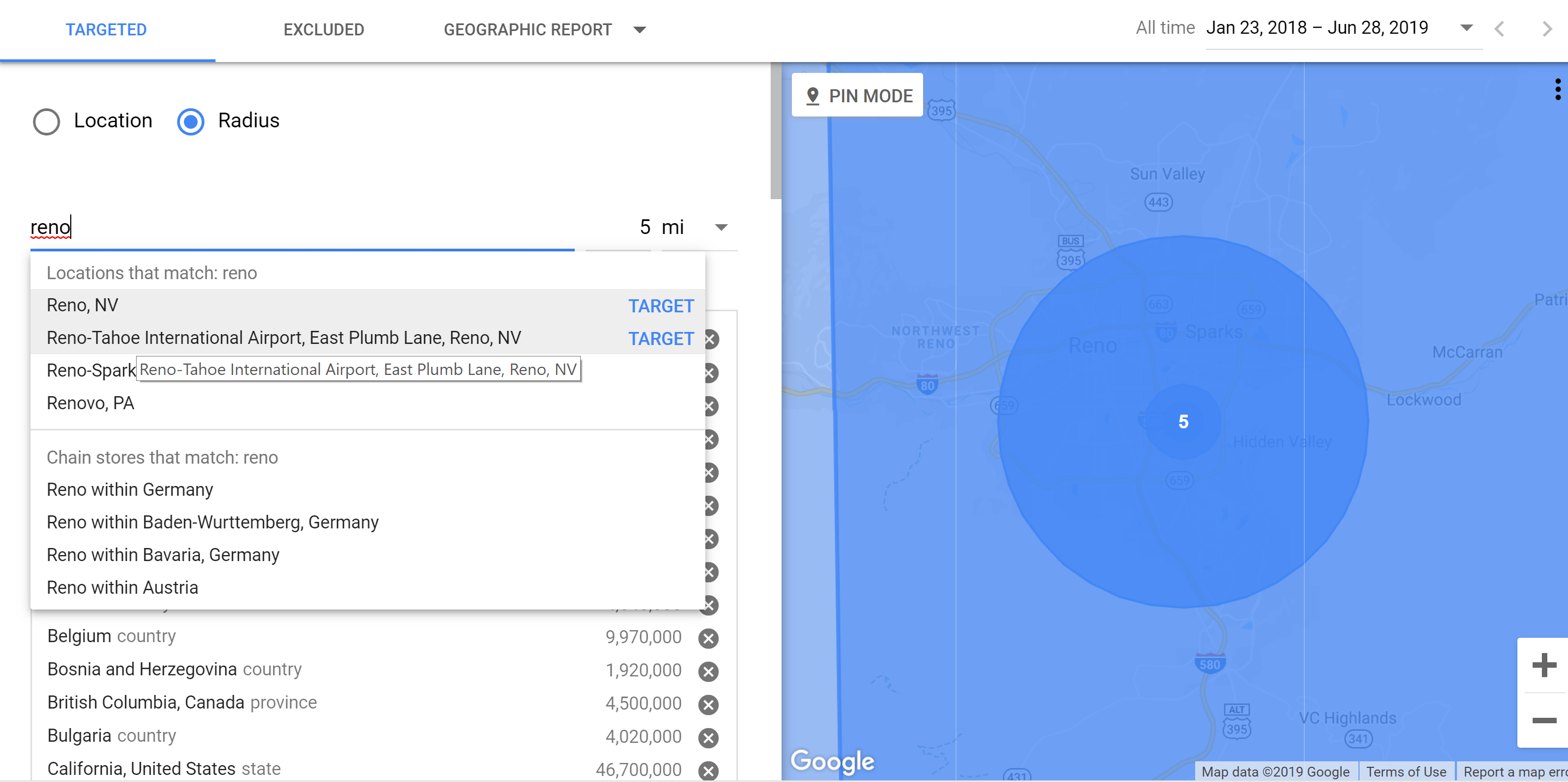Click the location pin icon in PIN MODE

point(812,95)
